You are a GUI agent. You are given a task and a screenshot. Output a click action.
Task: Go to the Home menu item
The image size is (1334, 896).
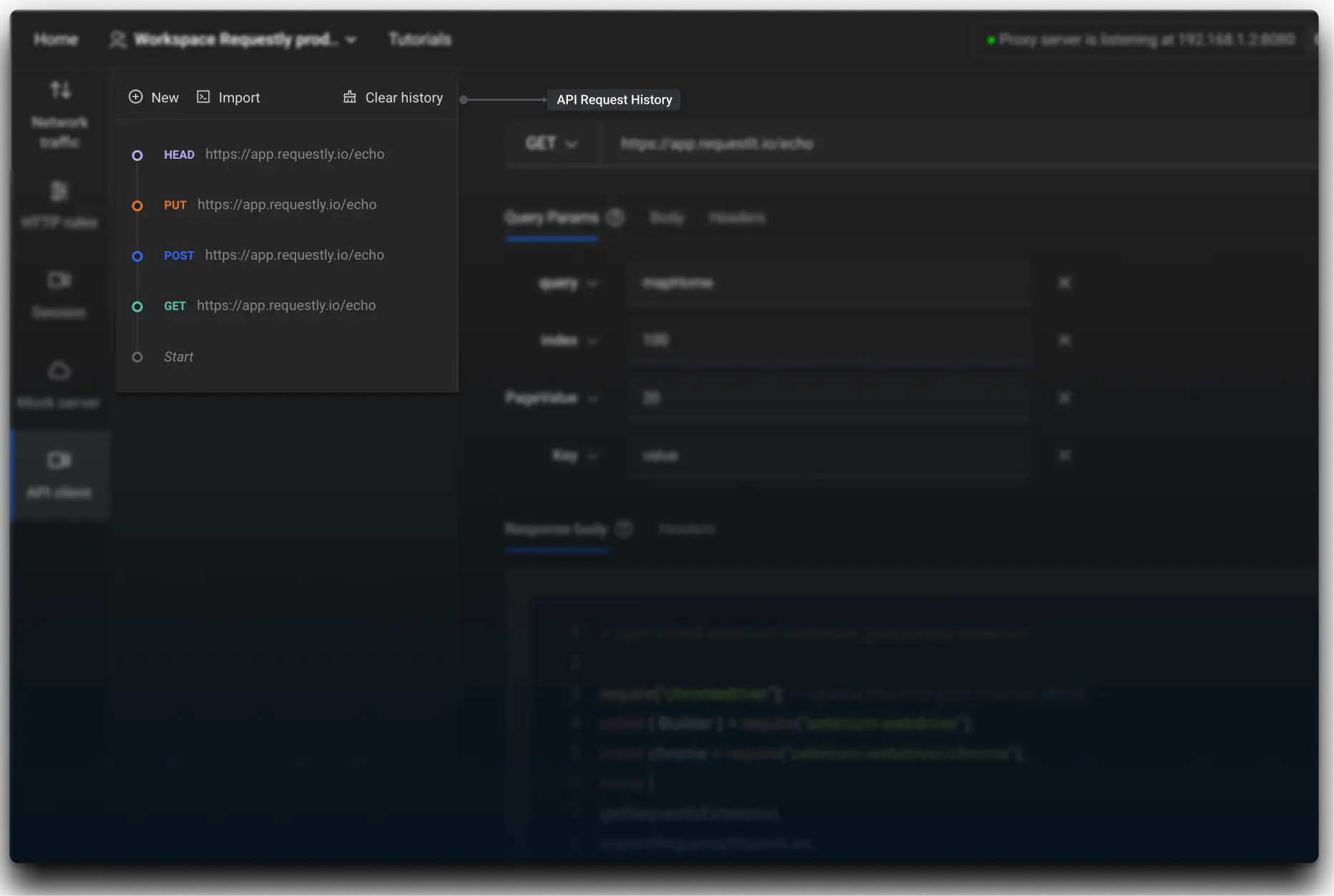(x=56, y=39)
